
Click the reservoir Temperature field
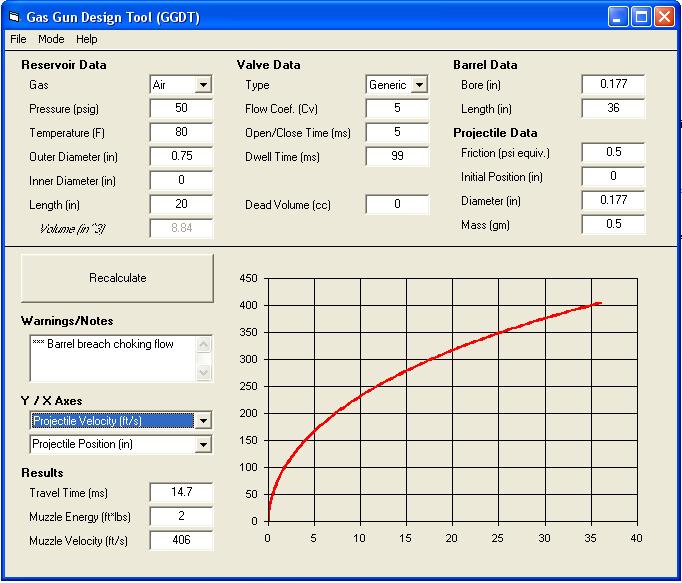[181, 132]
